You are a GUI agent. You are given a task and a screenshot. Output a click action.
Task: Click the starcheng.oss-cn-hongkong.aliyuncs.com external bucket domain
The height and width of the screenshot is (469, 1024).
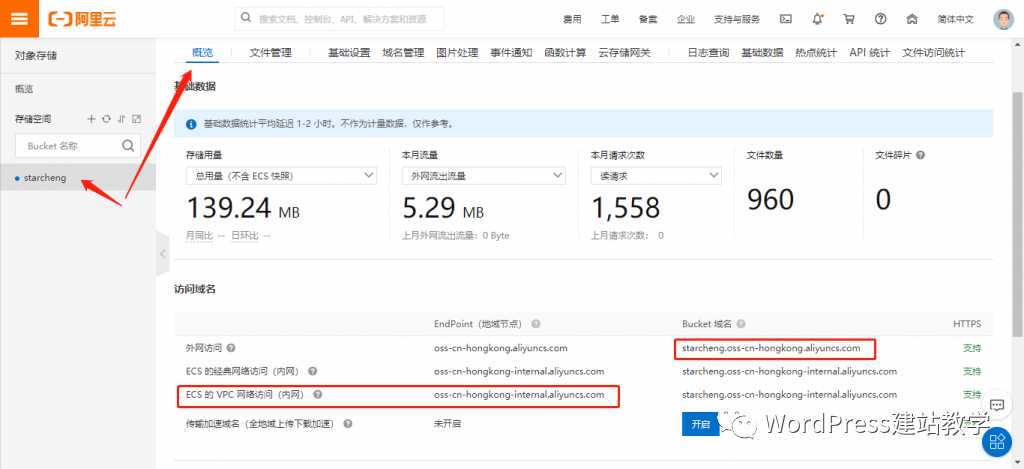(771, 348)
